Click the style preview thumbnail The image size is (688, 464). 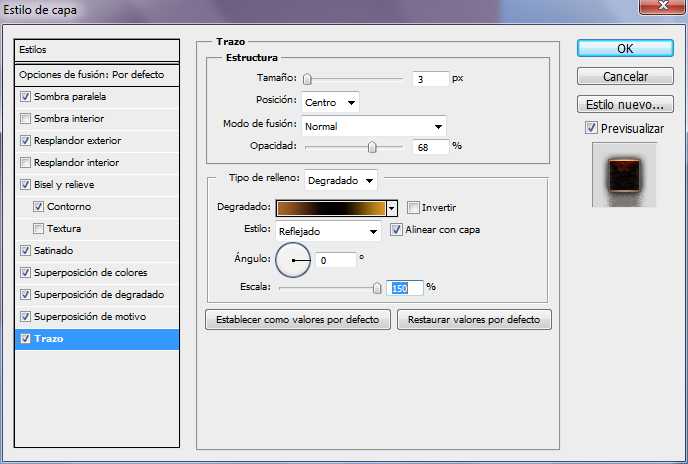click(624, 175)
